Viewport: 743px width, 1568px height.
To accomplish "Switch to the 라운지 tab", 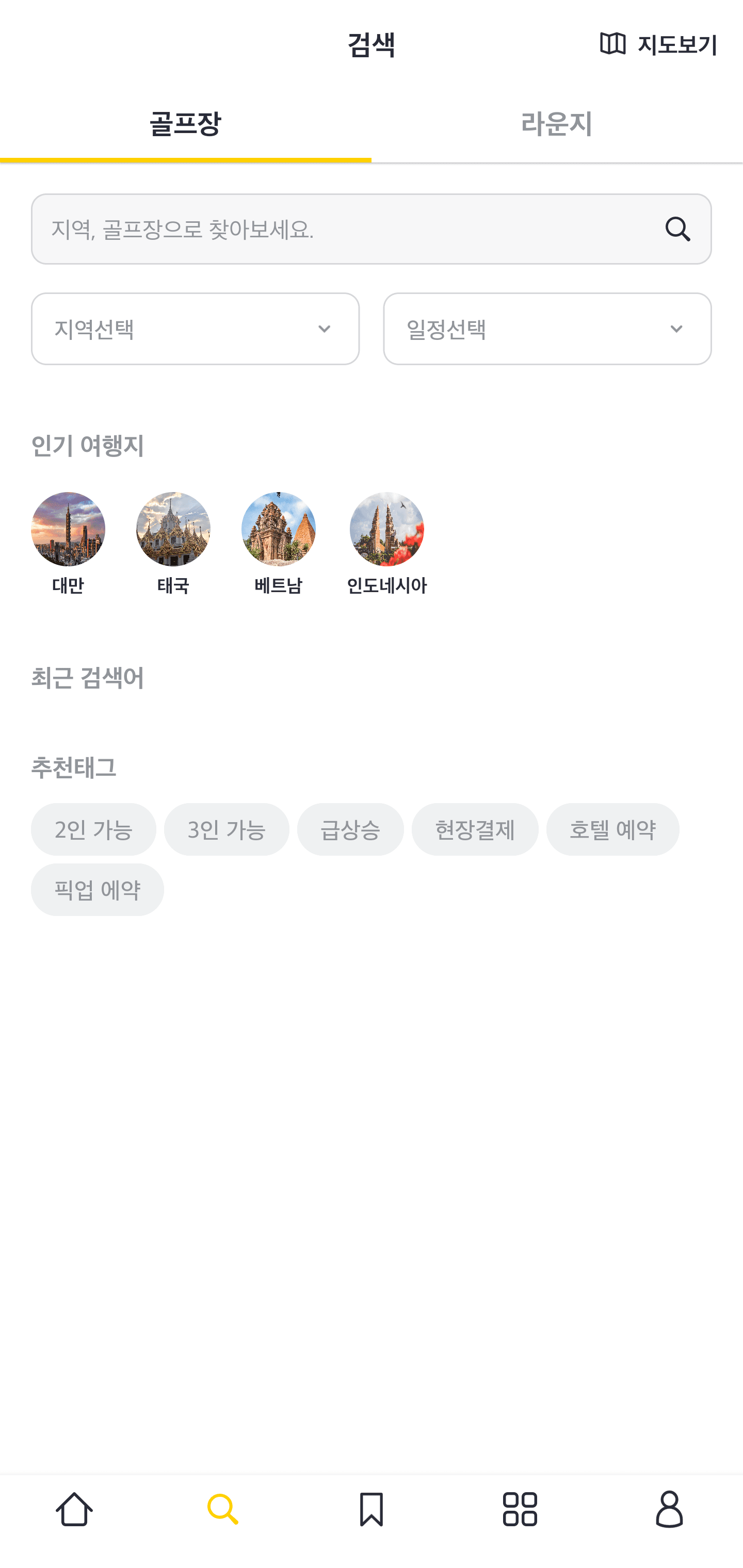I will coord(557,124).
